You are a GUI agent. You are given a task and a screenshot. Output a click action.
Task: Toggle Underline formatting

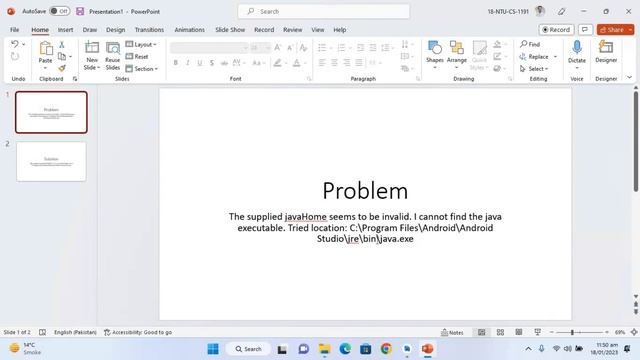coord(200,63)
